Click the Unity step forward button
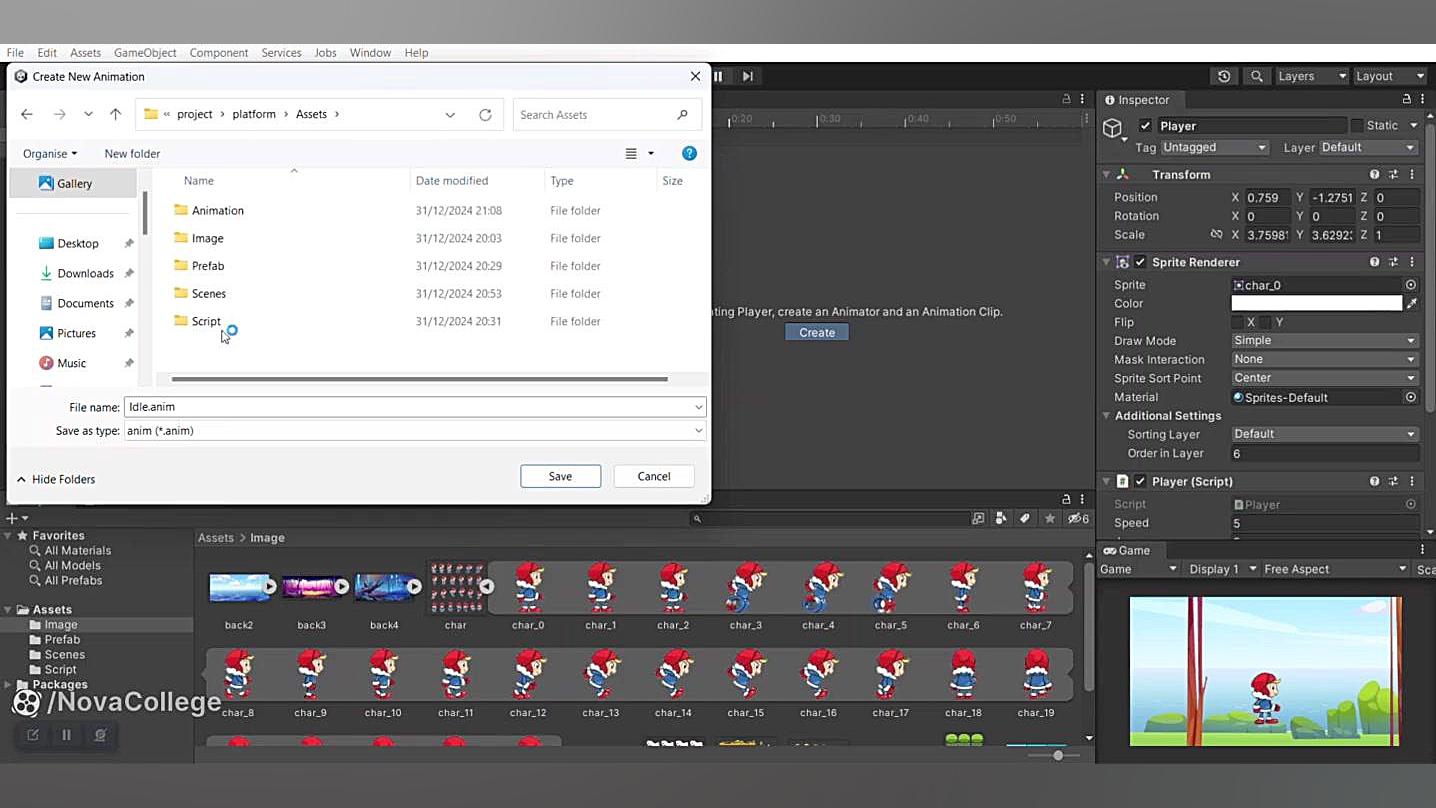The image size is (1436, 808). (748, 76)
